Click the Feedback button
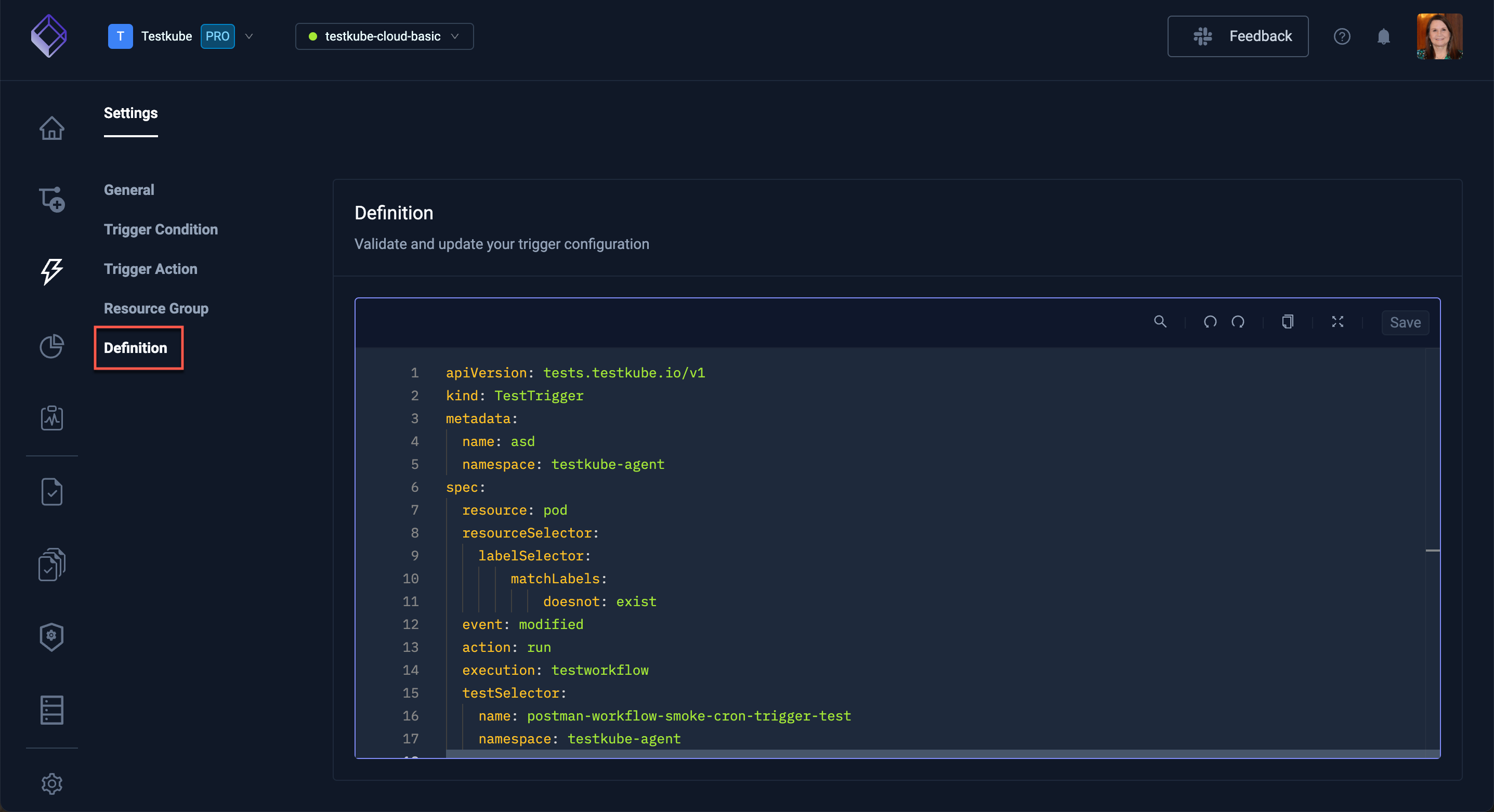The width and height of the screenshot is (1494, 812). 1237,36
